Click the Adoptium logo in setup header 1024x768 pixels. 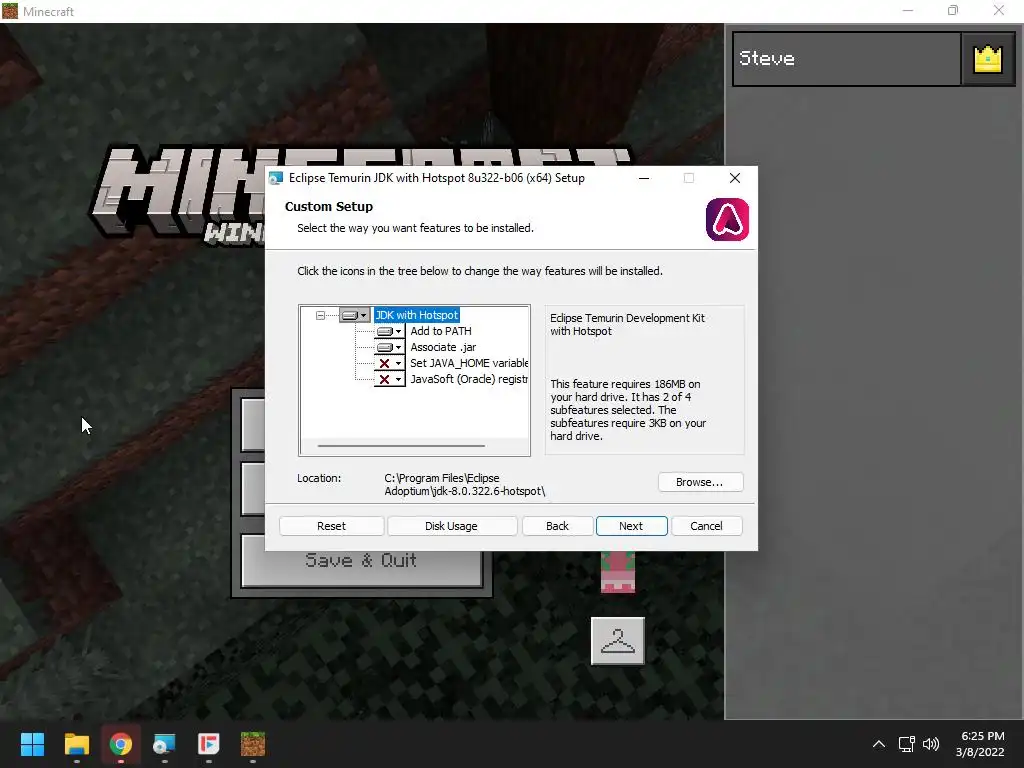coord(727,219)
